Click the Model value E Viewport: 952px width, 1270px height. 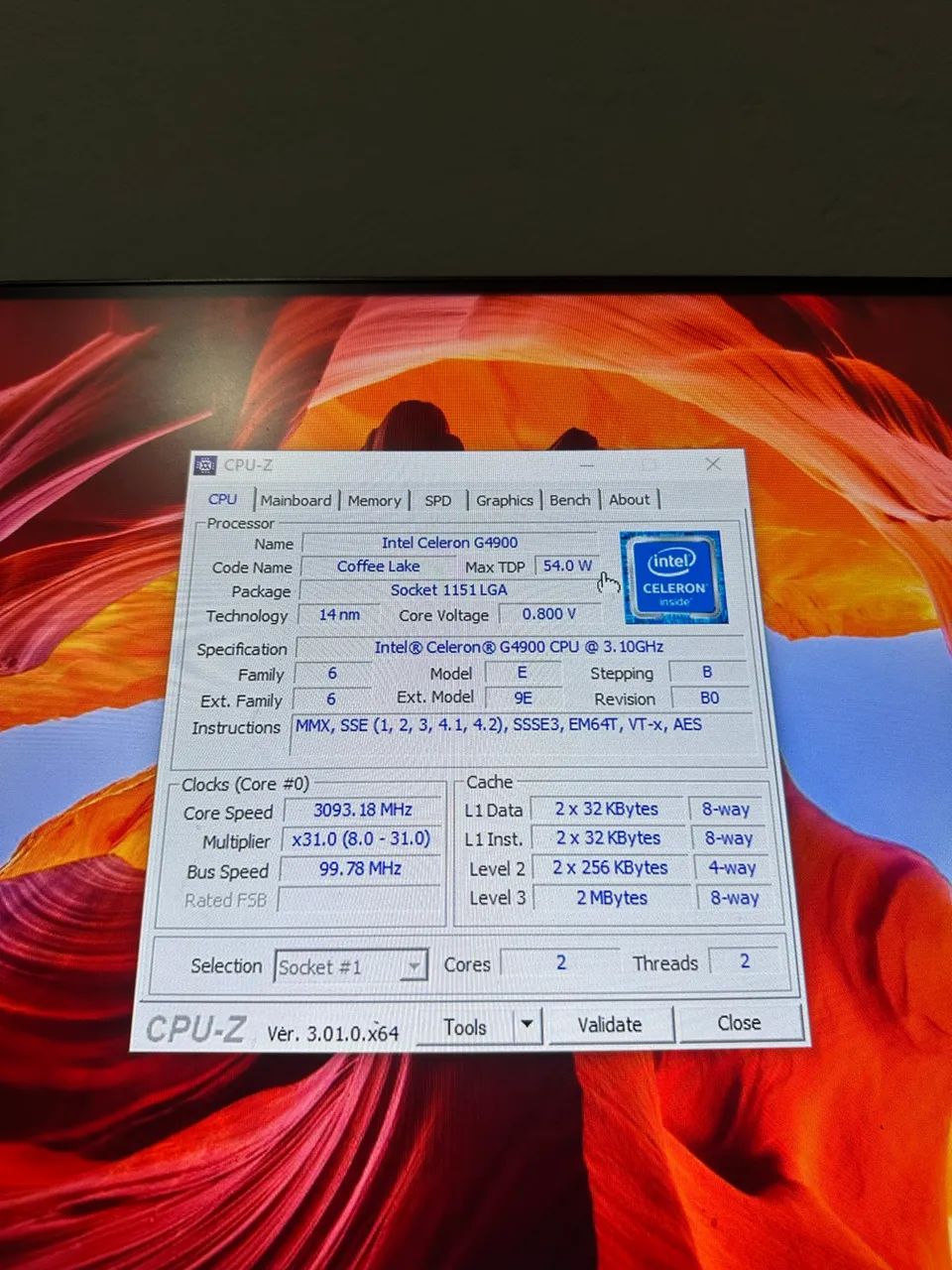point(523,673)
